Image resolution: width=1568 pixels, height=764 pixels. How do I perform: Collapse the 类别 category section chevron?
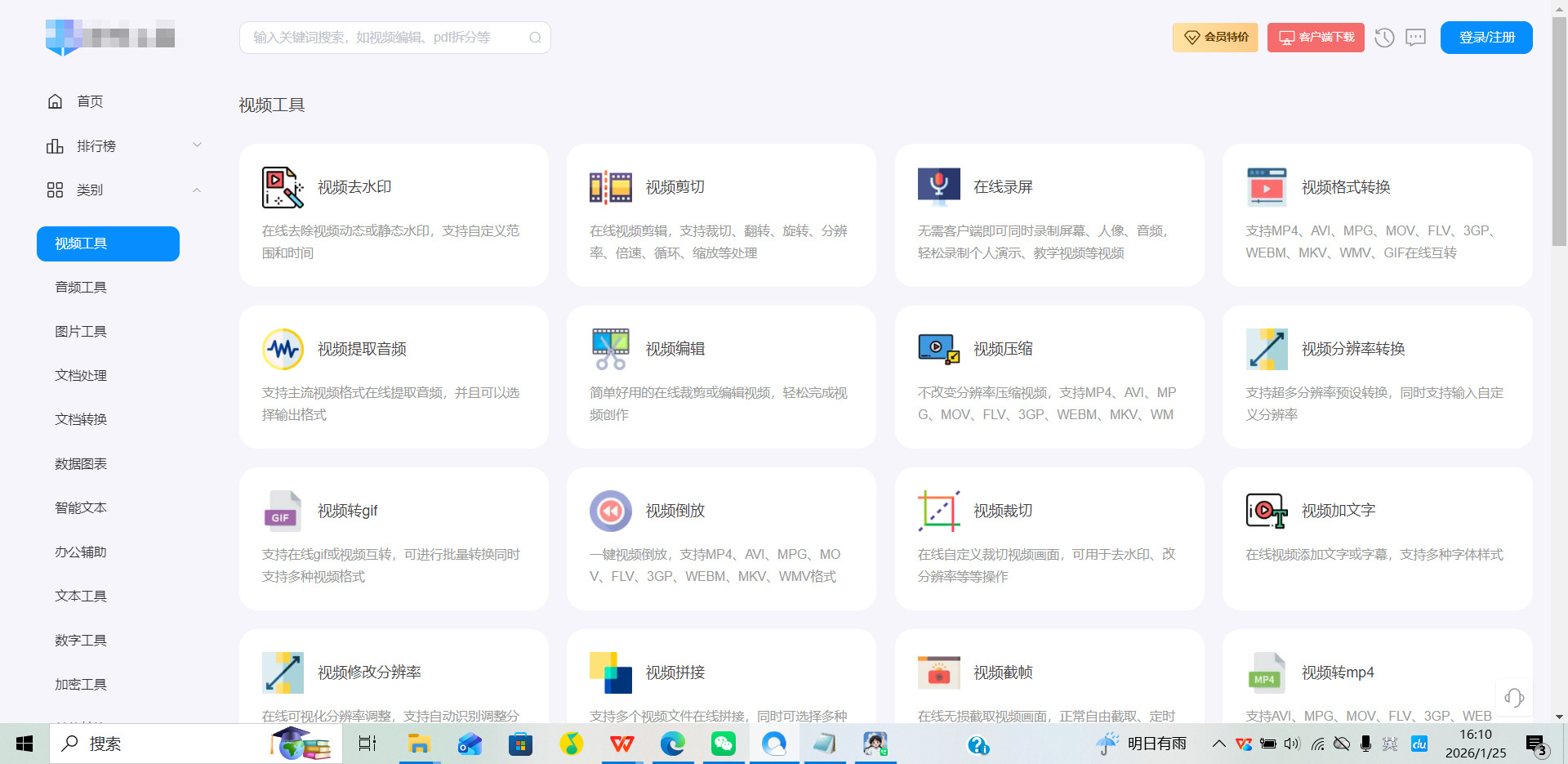point(196,189)
